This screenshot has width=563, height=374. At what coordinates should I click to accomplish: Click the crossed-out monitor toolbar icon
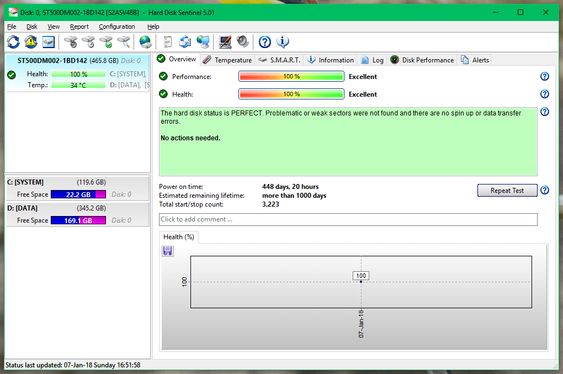coord(225,42)
